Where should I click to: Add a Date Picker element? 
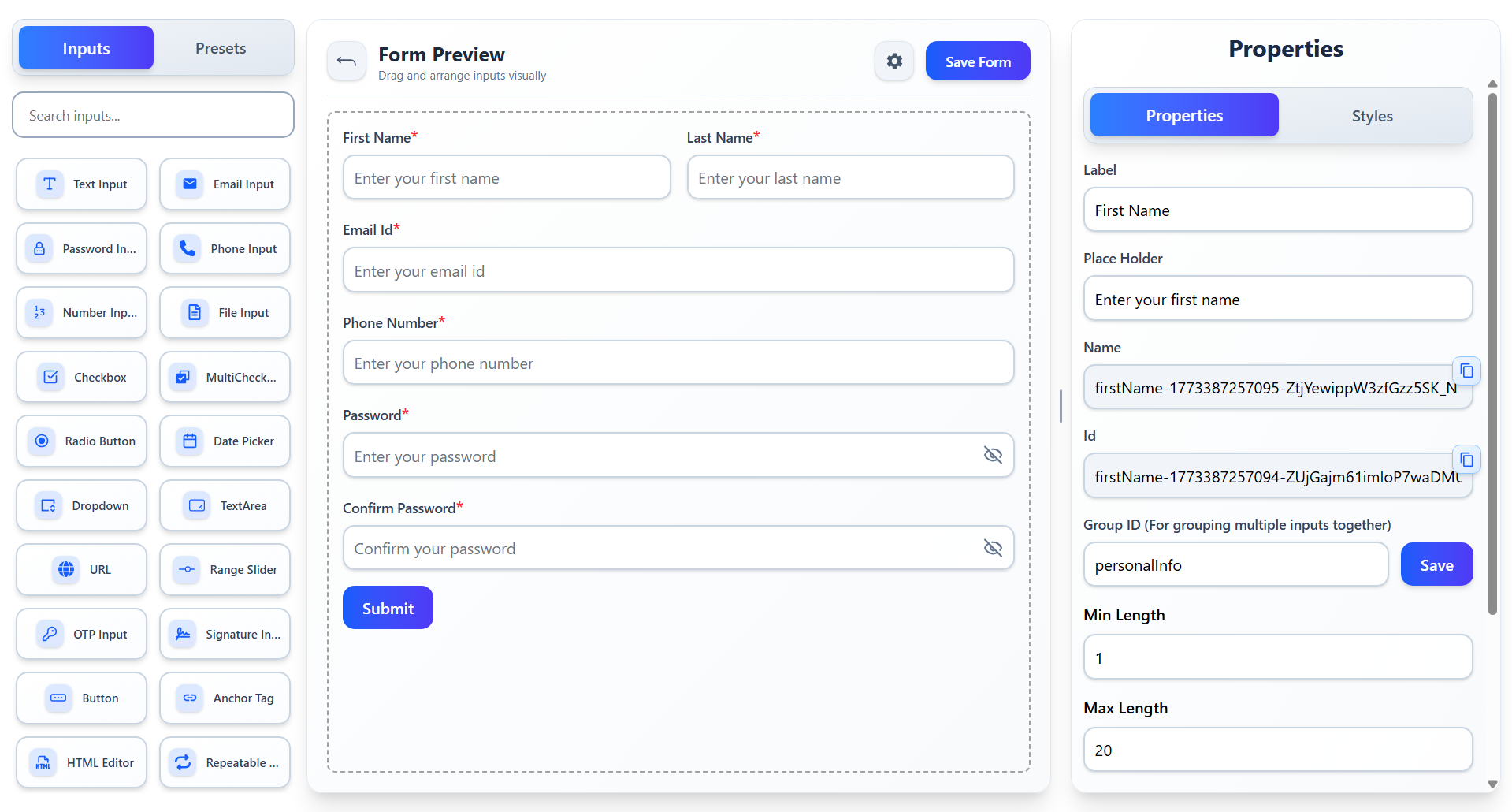point(225,441)
